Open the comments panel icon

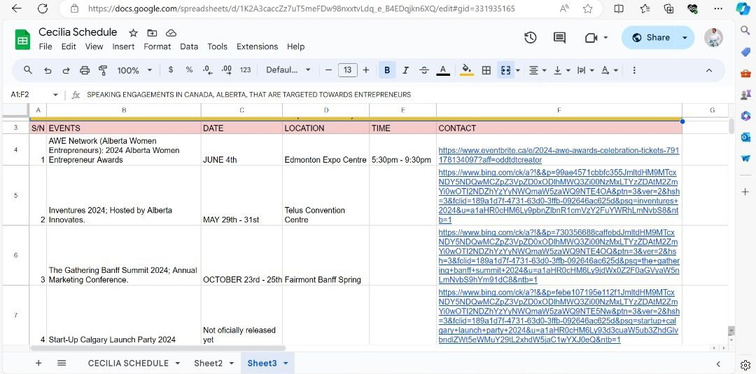pos(559,38)
